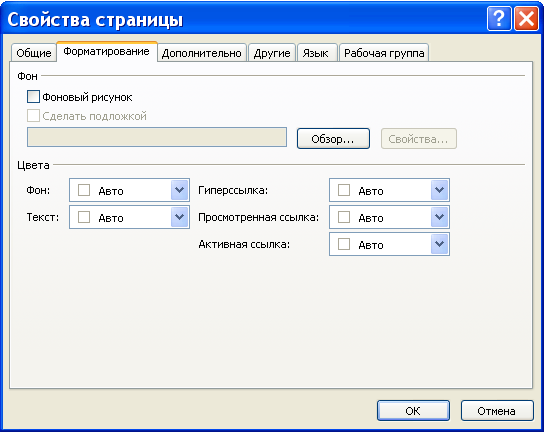Image resolution: width=547 pixels, height=435 pixels.
Task: Click the Свойства... button
Action: [418, 139]
